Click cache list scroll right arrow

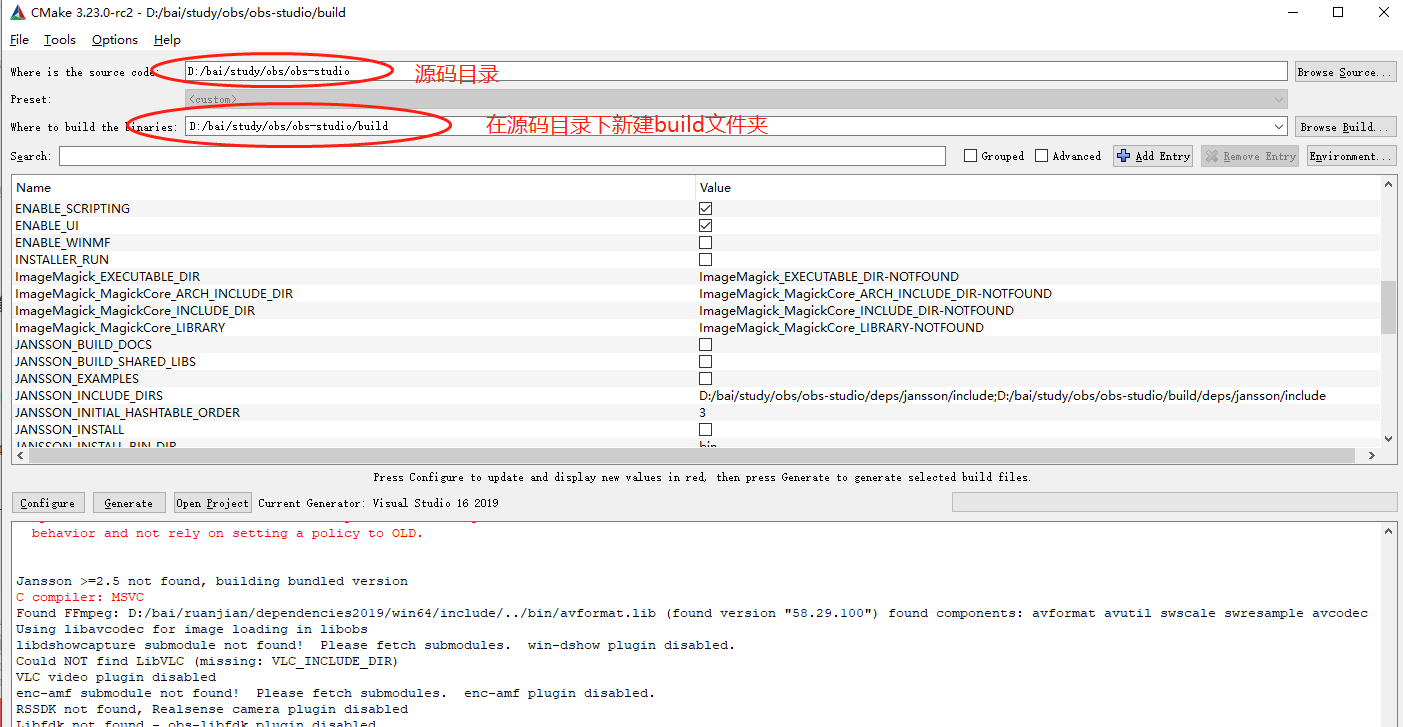coord(1372,455)
